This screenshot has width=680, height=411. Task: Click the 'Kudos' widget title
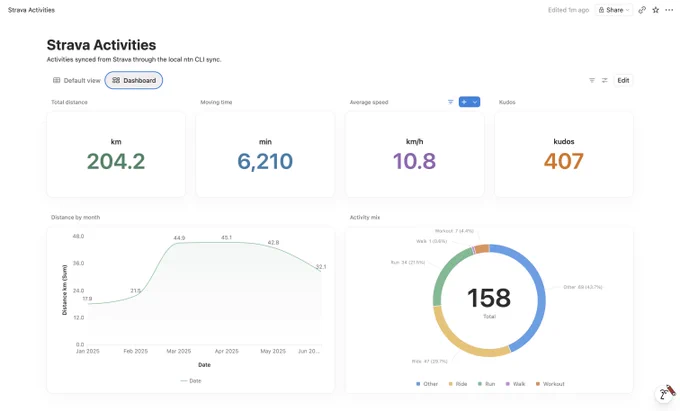click(507, 102)
